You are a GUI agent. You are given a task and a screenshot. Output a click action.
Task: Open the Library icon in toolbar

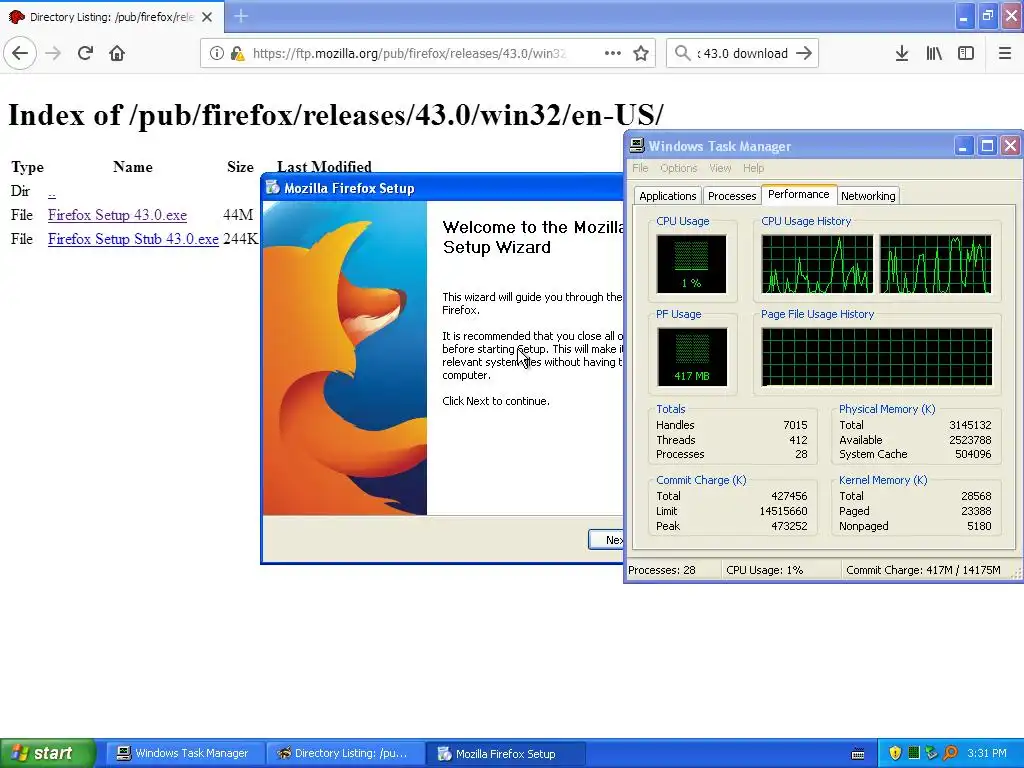tap(934, 53)
